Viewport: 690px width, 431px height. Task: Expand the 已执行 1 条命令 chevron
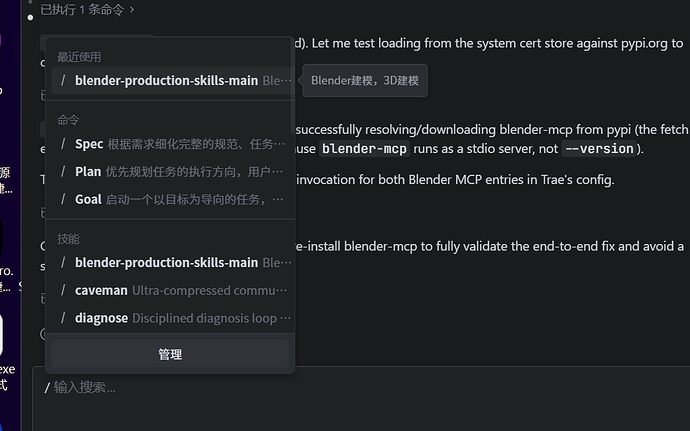click(x=132, y=10)
